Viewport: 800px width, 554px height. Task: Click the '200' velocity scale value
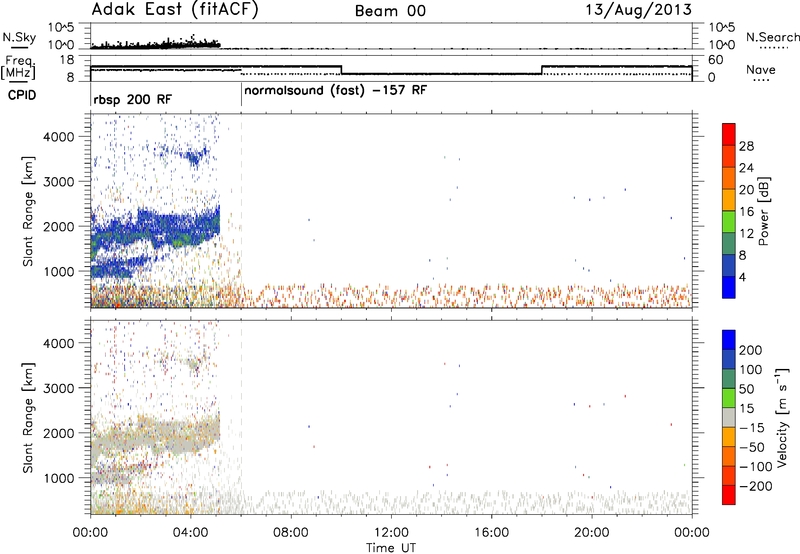tap(751, 350)
